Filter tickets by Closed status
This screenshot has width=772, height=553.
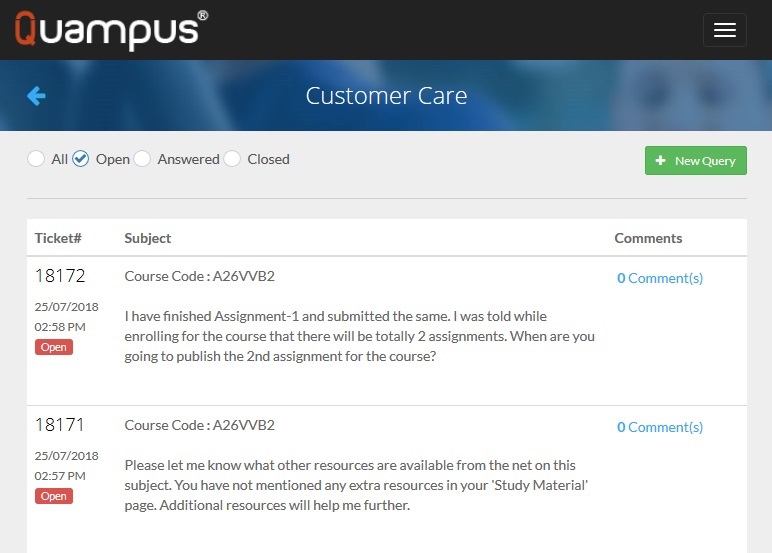232,159
